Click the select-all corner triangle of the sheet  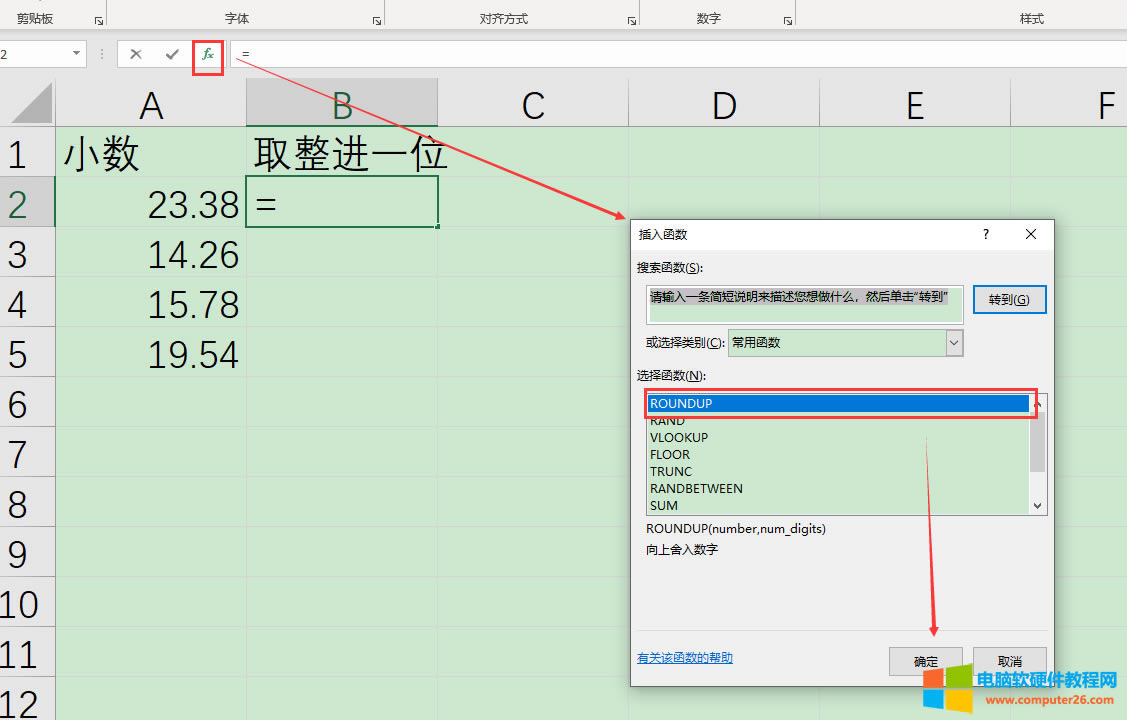(28, 103)
